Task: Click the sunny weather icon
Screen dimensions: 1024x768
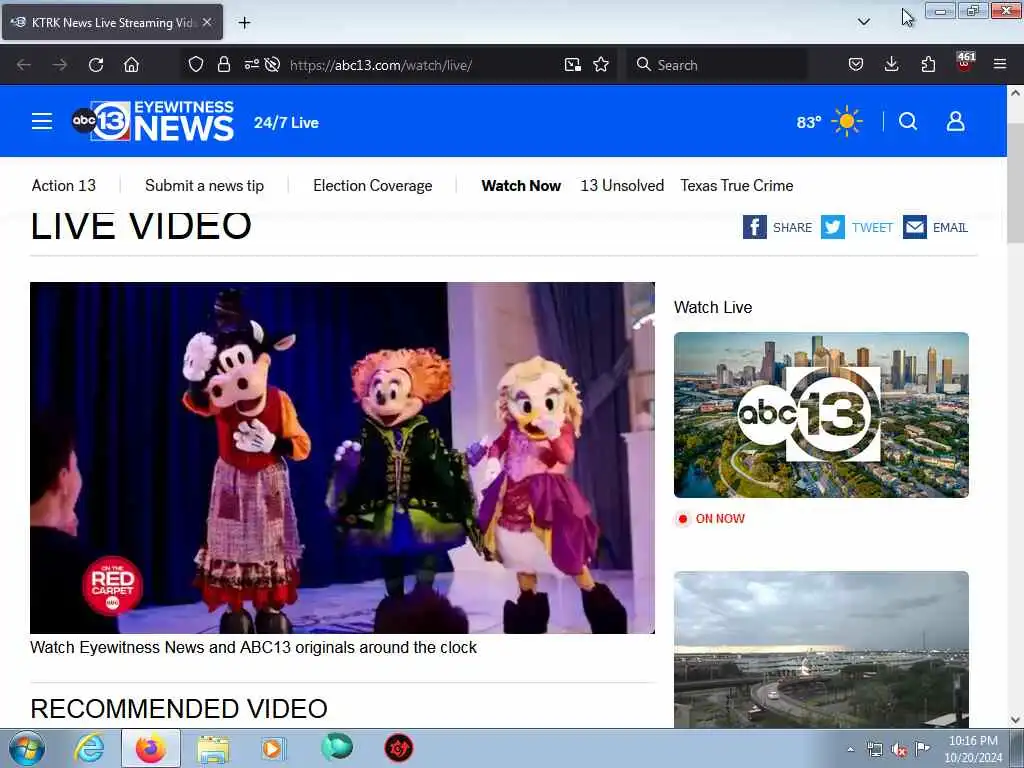Action: pos(847,121)
